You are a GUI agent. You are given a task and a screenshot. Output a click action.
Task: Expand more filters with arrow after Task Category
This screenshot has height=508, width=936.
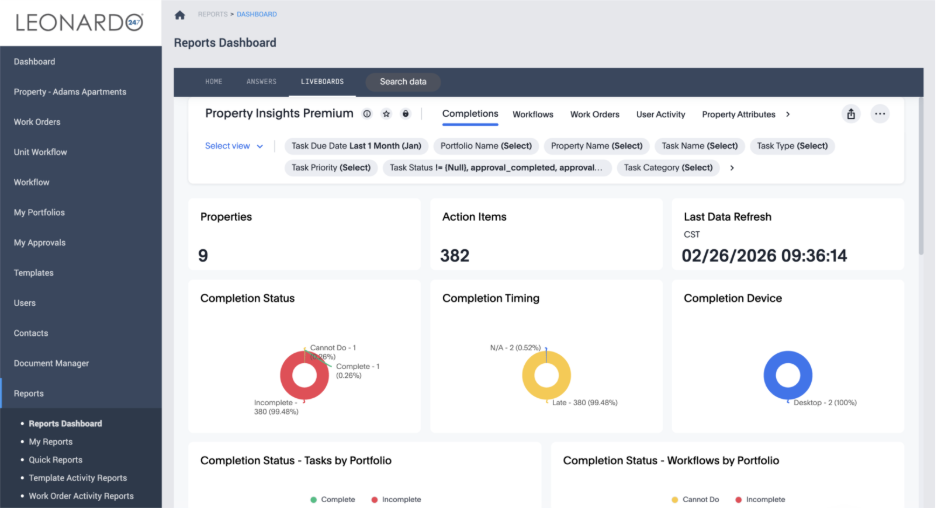point(732,168)
